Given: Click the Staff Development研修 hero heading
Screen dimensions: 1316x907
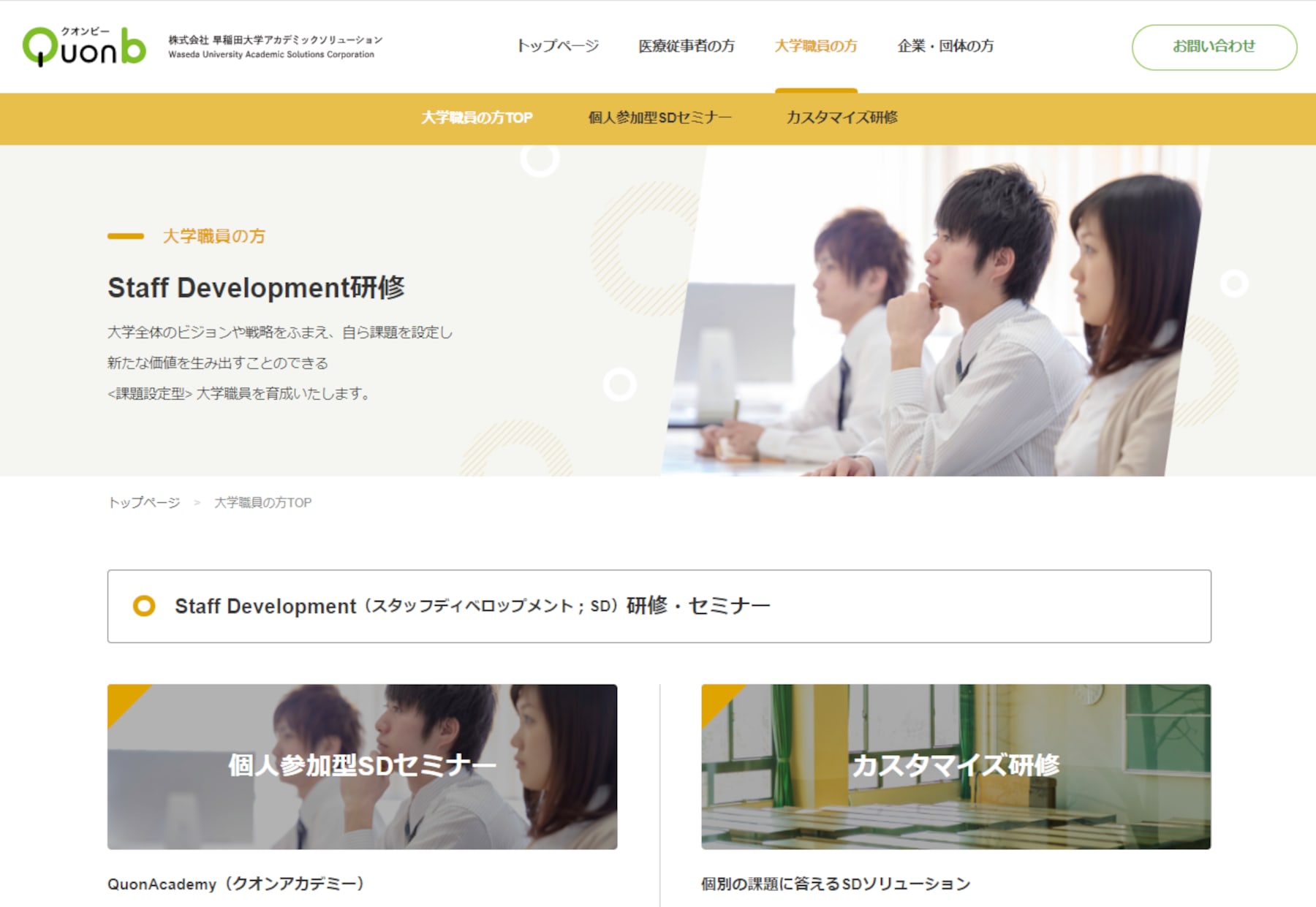Looking at the screenshot, I should [256, 288].
